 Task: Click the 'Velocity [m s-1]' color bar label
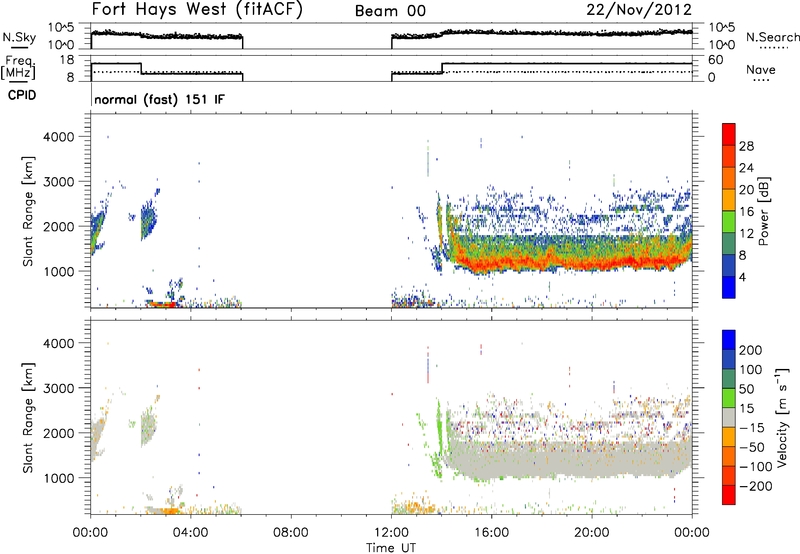pyautogui.click(x=782, y=417)
